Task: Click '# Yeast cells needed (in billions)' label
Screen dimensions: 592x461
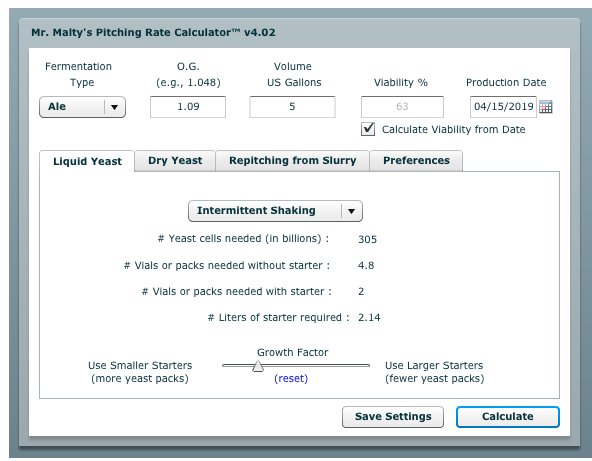Action: click(244, 239)
